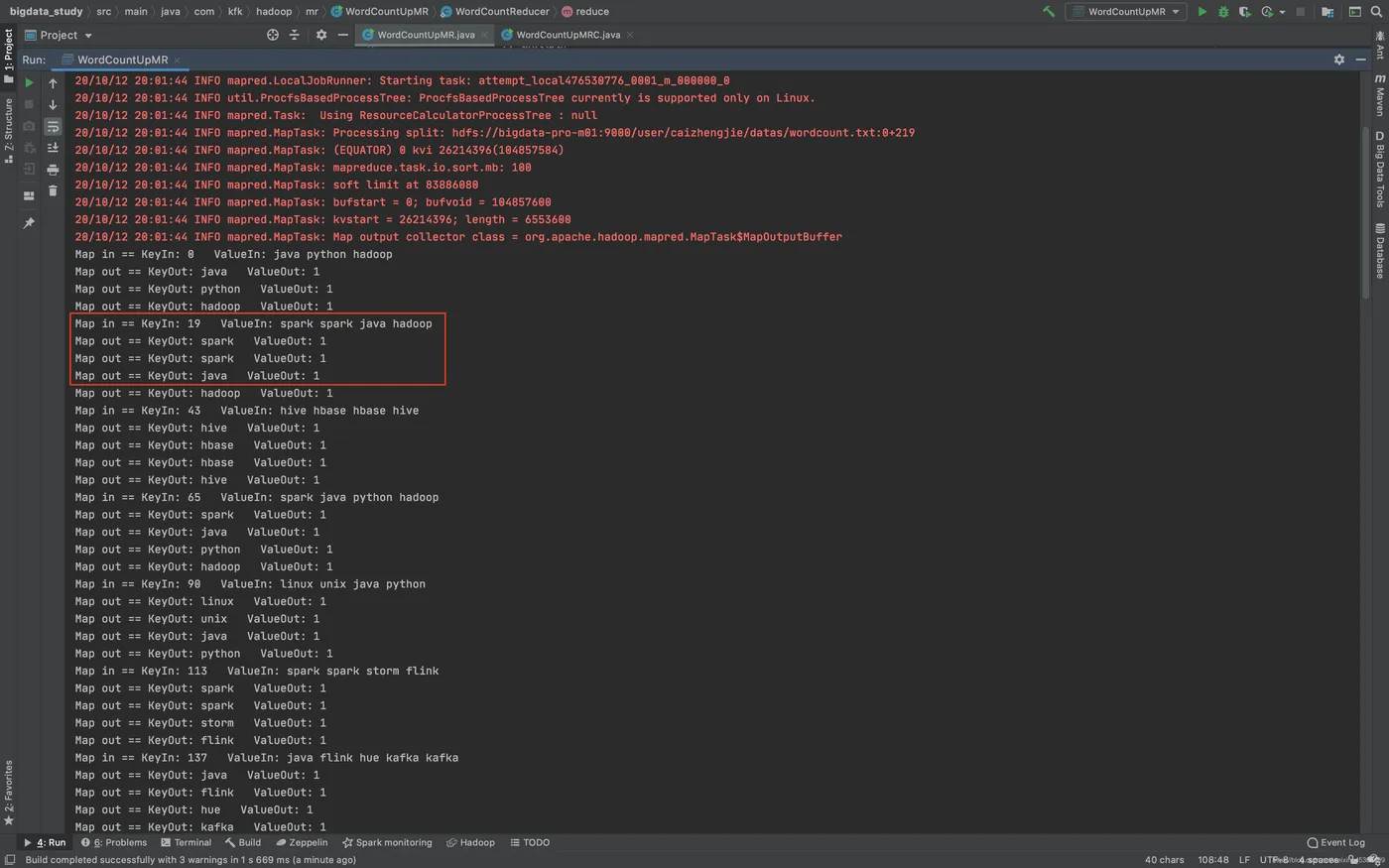Print the console output
Viewport: 1389px width, 868px height.
[53, 170]
